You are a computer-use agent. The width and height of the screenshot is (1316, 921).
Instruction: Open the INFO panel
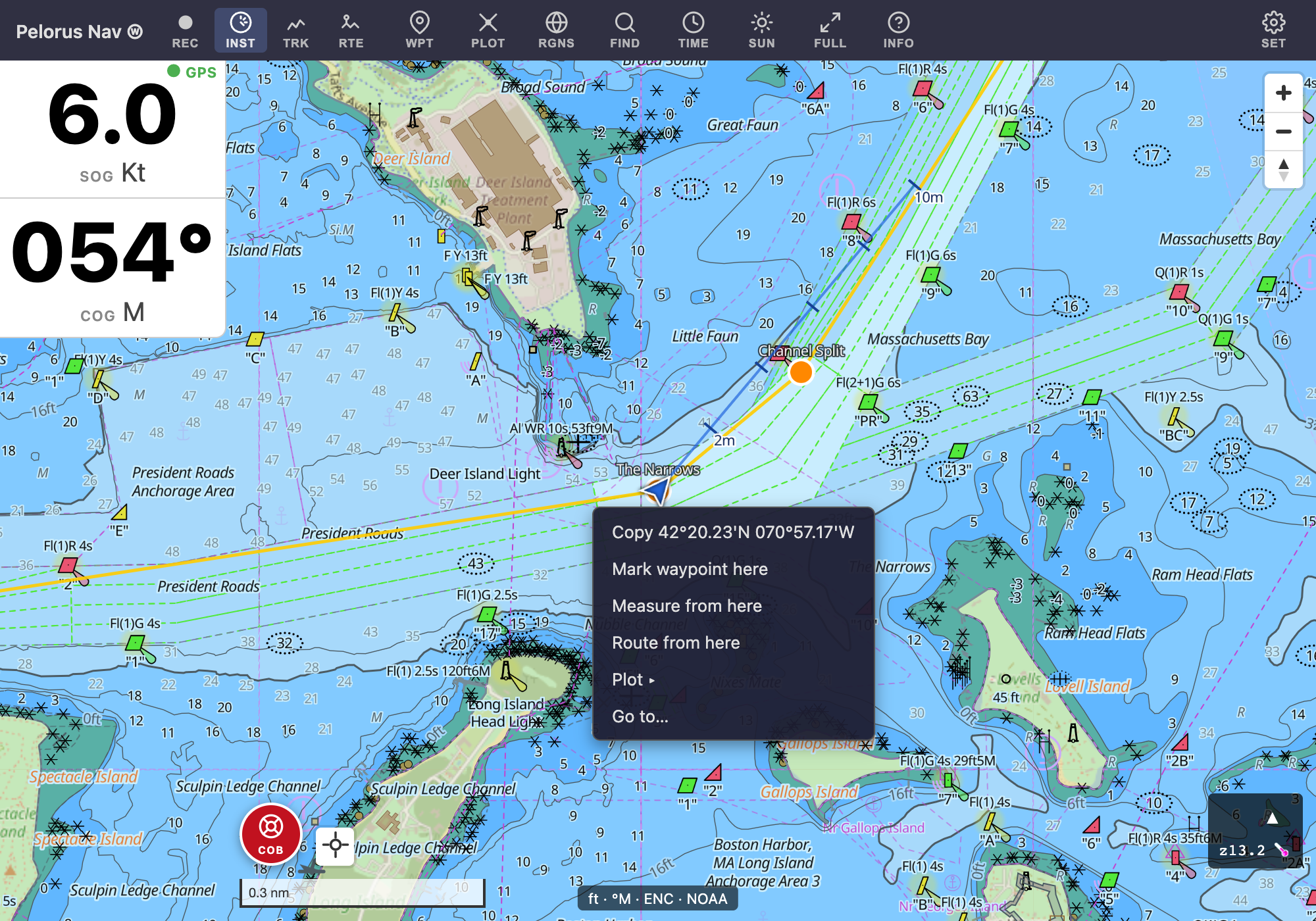tap(898, 31)
